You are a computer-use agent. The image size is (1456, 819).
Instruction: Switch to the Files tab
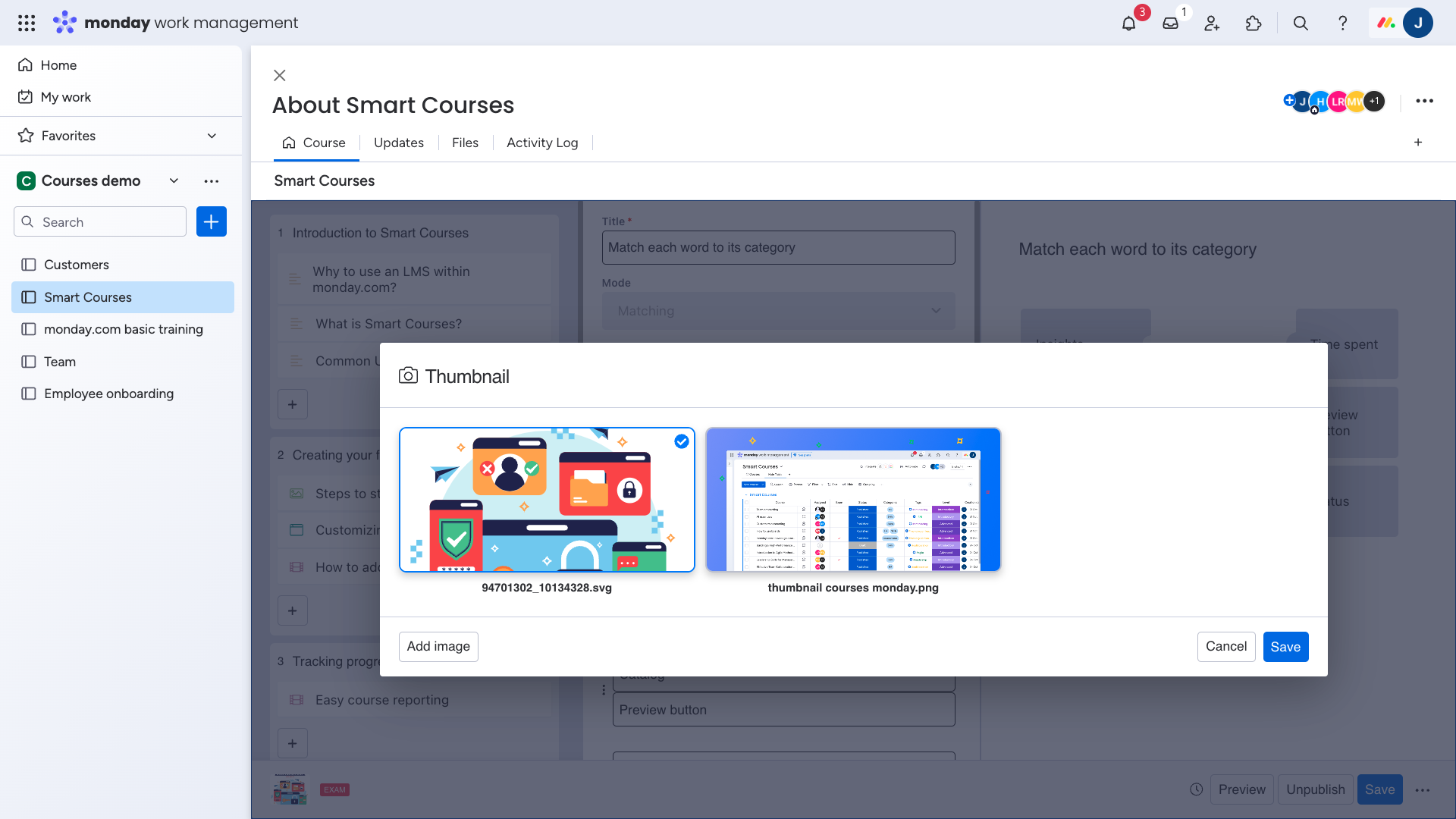465,143
